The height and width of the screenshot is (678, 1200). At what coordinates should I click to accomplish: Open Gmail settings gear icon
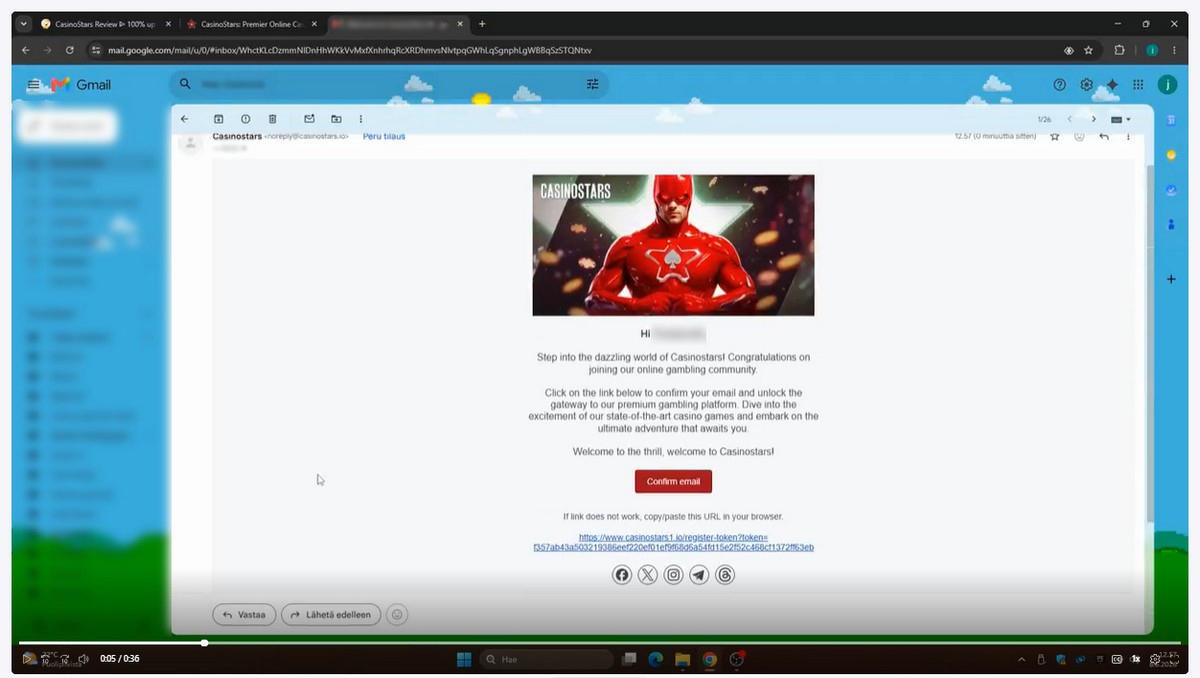tap(1087, 85)
